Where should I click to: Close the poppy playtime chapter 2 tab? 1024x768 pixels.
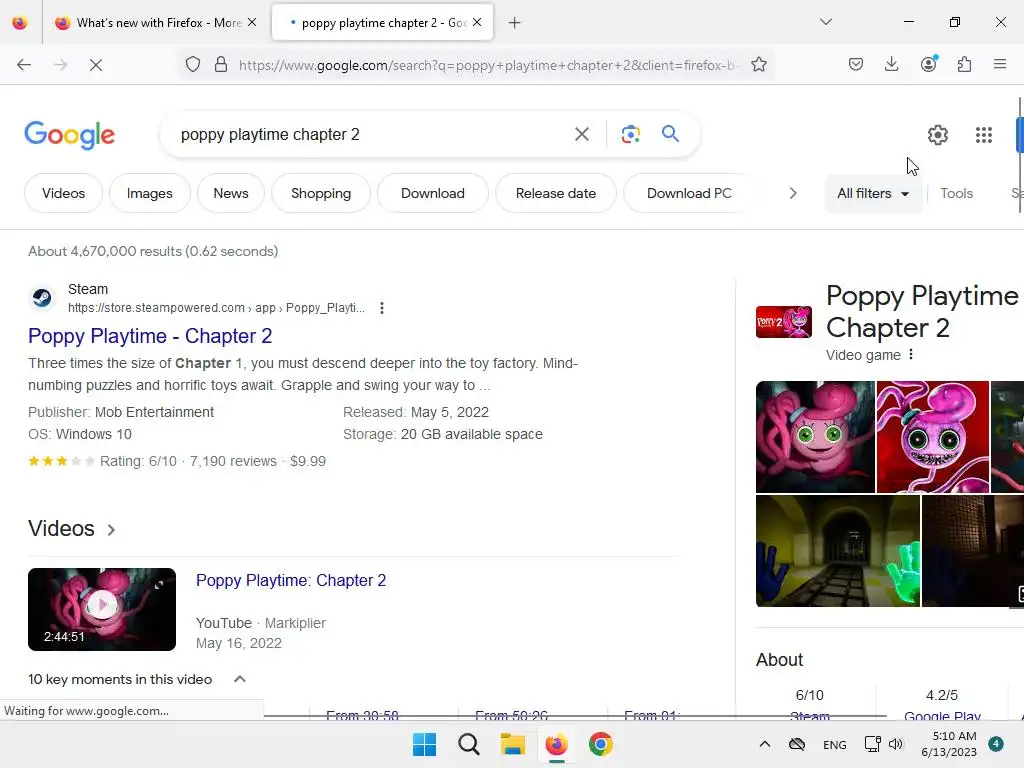pos(477,22)
